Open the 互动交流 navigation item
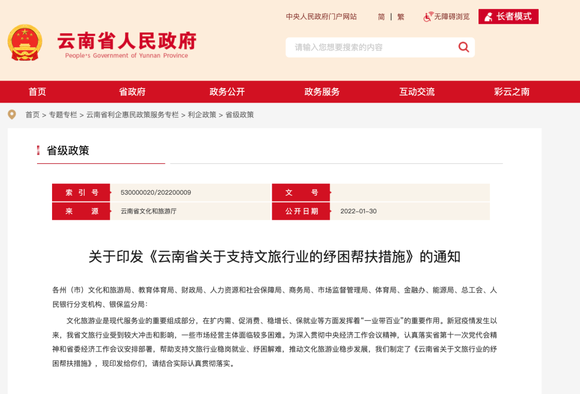 [417, 92]
